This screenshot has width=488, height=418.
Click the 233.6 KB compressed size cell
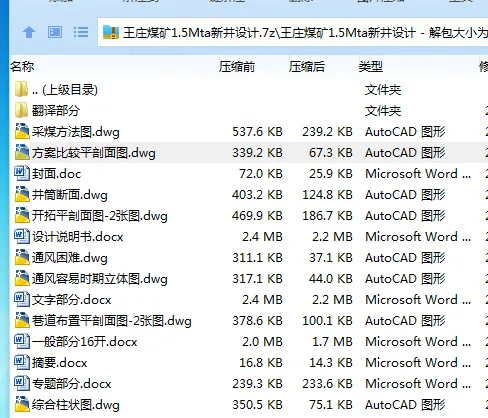tap(327, 384)
